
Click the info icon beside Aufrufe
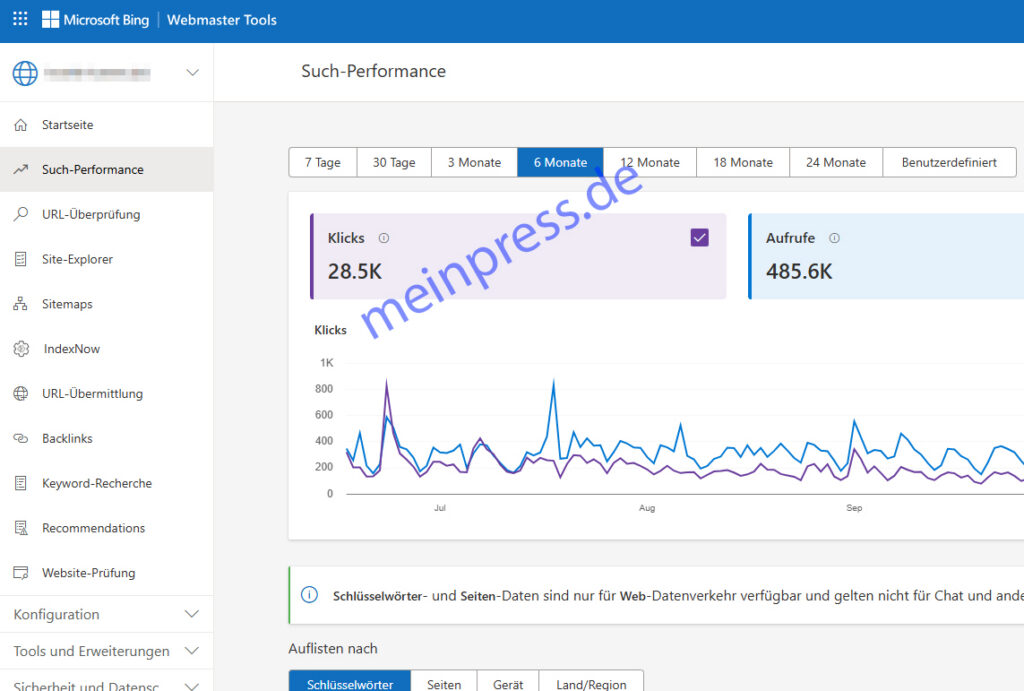tap(834, 239)
